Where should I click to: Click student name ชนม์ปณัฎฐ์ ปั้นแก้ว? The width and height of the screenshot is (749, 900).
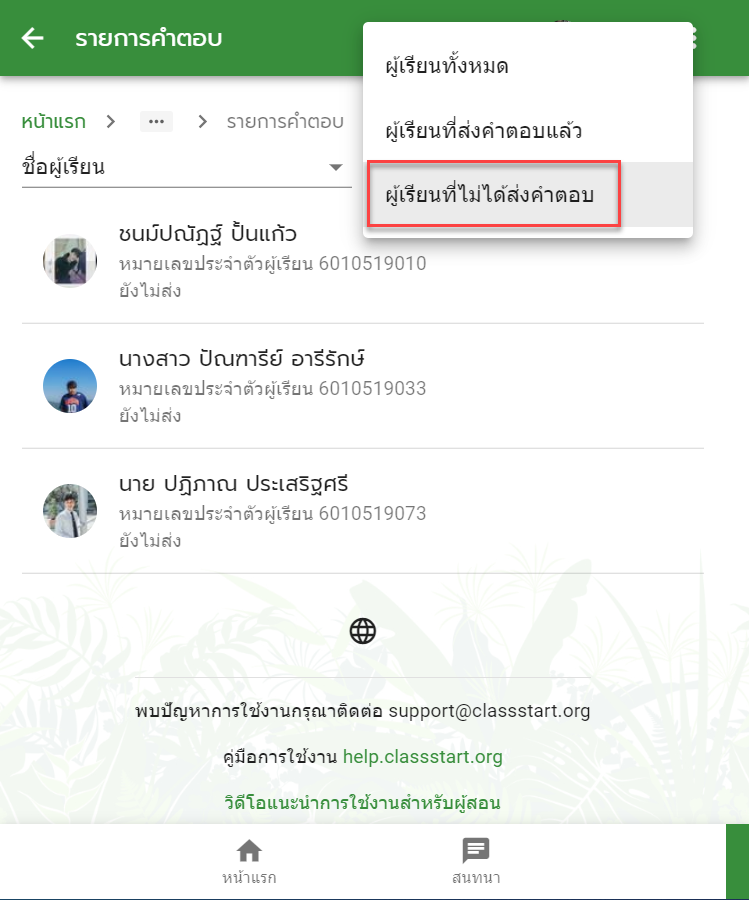(x=207, y=234)
